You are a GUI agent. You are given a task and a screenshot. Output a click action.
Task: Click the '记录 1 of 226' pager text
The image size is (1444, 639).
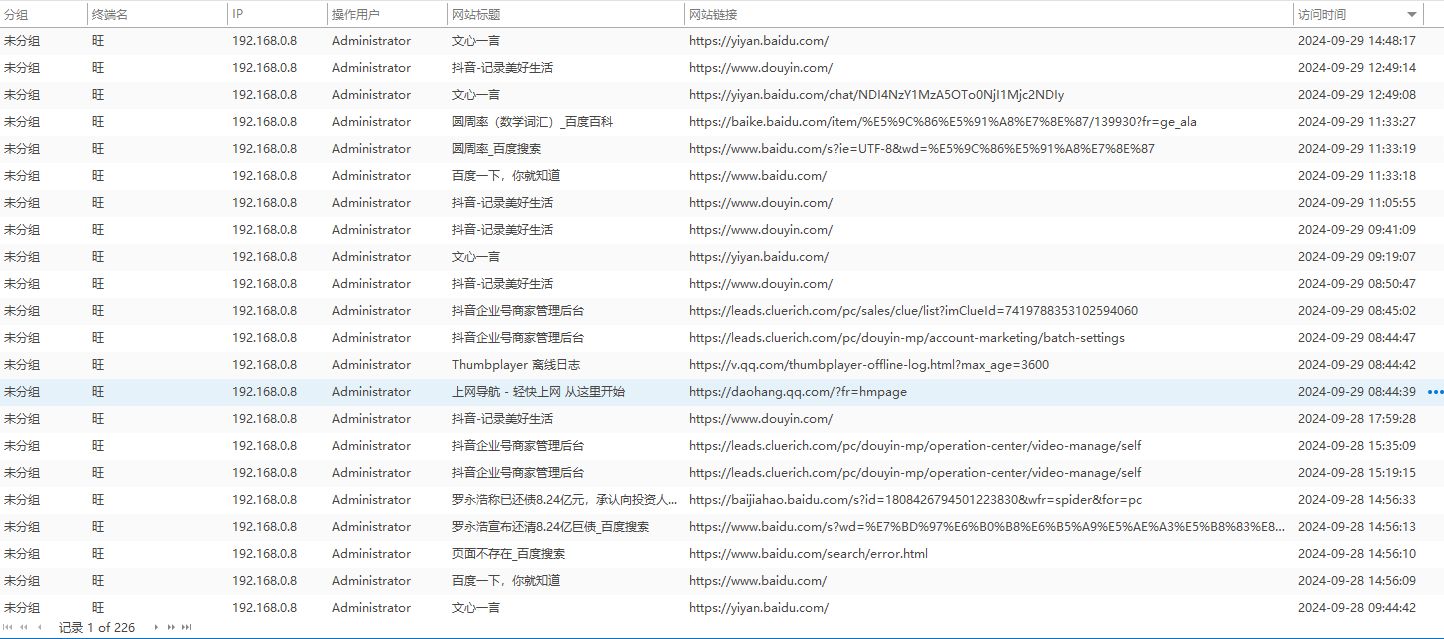(x=96, y=627)
